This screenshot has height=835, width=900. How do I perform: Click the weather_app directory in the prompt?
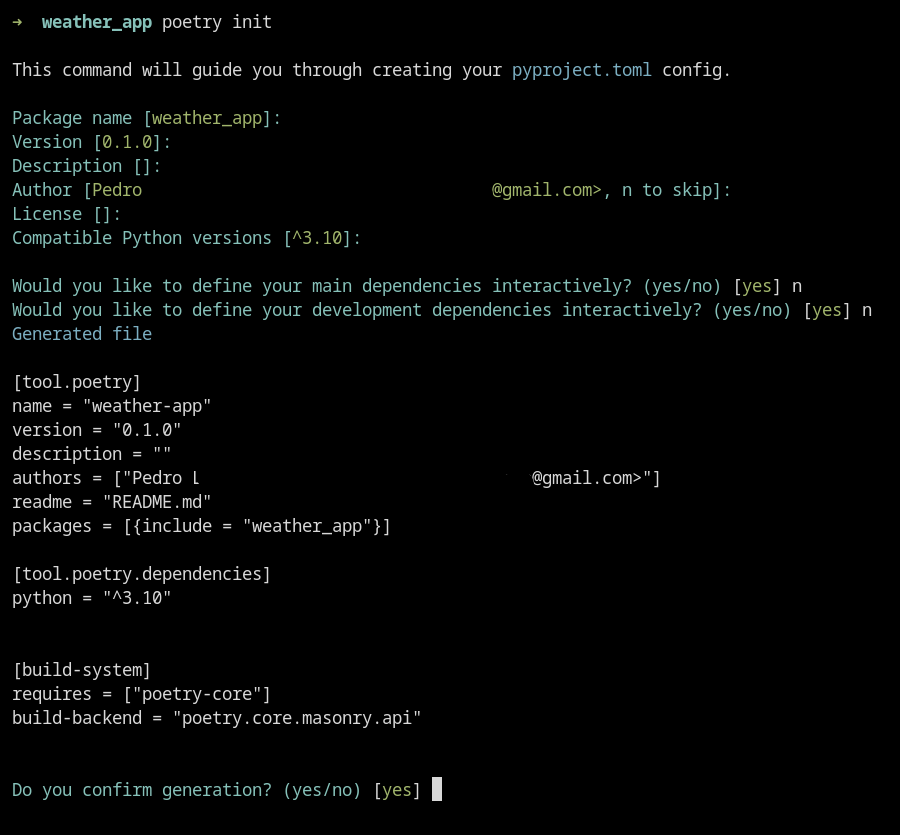point(97,22)
